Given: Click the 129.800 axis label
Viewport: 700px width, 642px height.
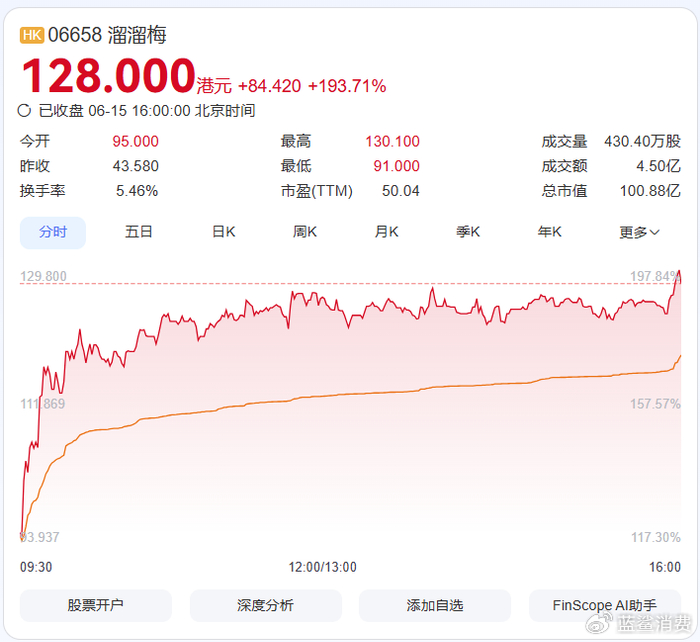Looking at the screenshot, I should pyautogui.click(x=43, y=276).
